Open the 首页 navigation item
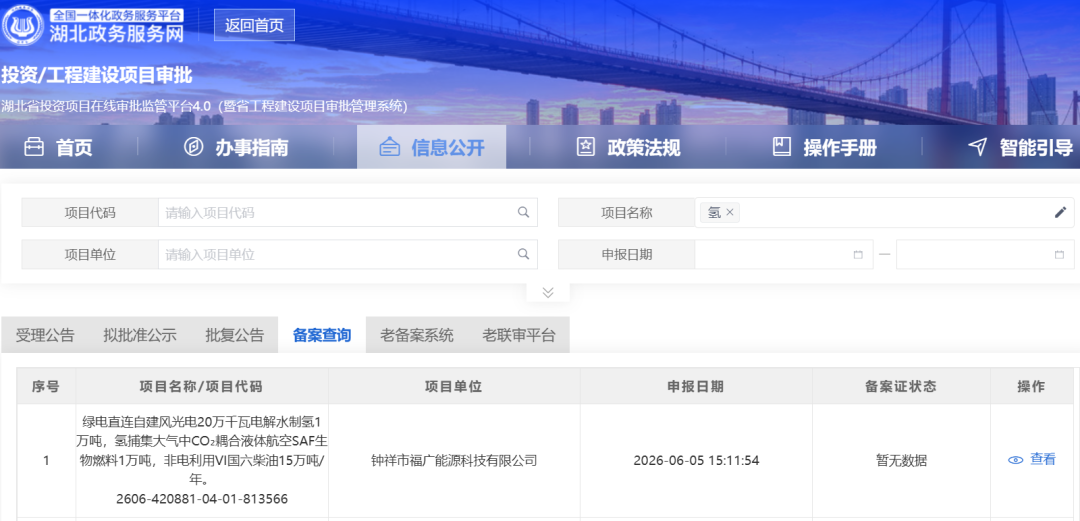This screenshot has width=1080, height=521. 74,147
